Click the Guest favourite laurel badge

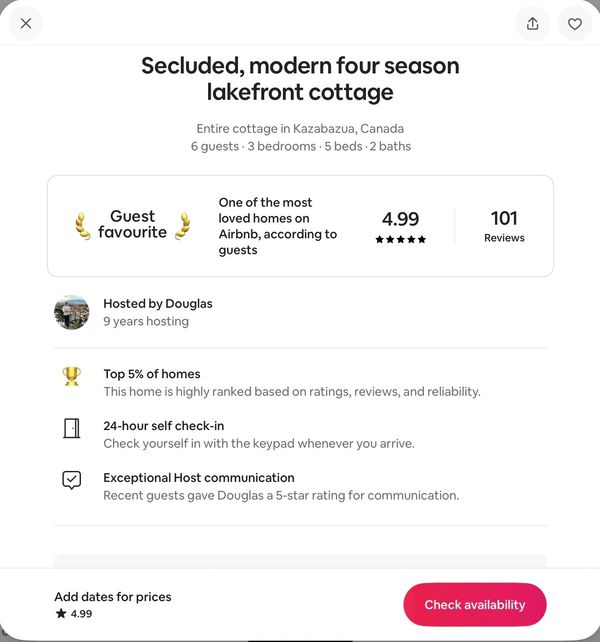(132, 224)
